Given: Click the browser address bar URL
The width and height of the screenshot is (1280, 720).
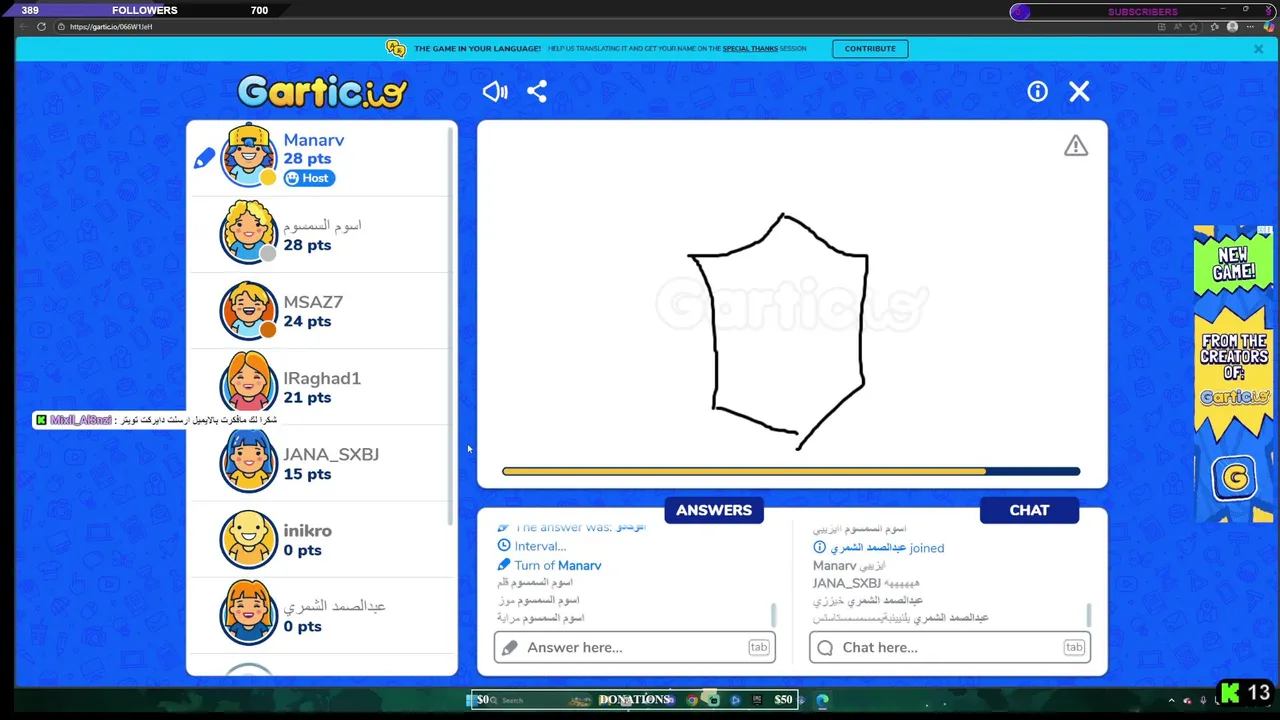Looking at the screenshot, I should [111, 27].
